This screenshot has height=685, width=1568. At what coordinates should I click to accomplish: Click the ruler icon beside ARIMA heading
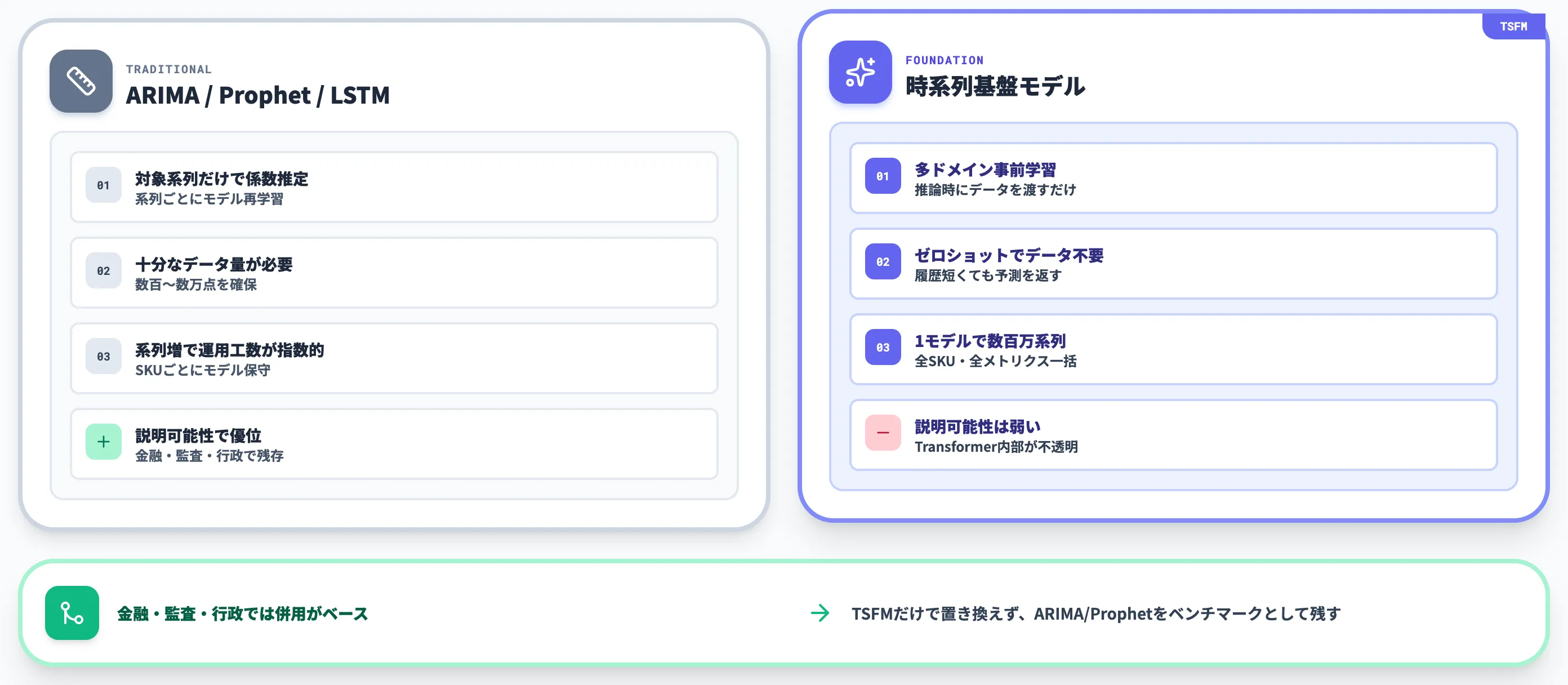click(81, 81)
